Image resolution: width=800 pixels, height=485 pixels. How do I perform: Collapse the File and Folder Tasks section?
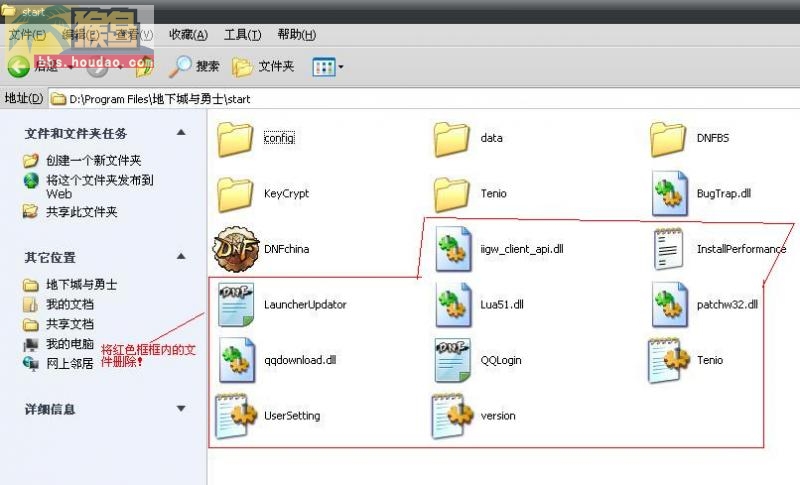point(181,133)
